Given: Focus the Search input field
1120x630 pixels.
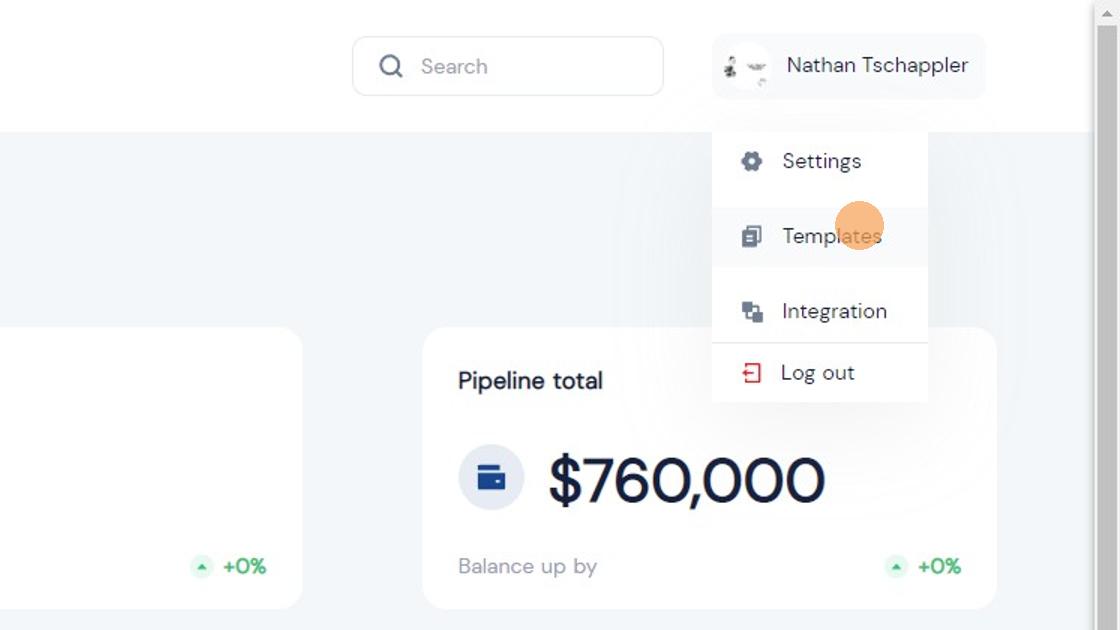Looking at the screenshot, I should (x=530, y=66).
